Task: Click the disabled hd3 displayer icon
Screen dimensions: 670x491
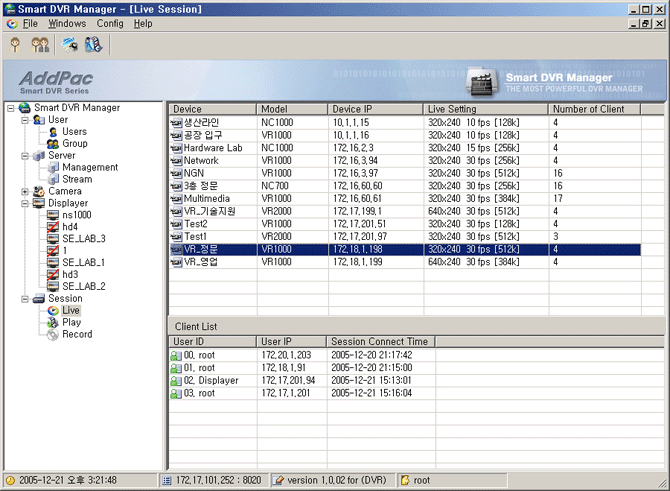Action: 53,274
